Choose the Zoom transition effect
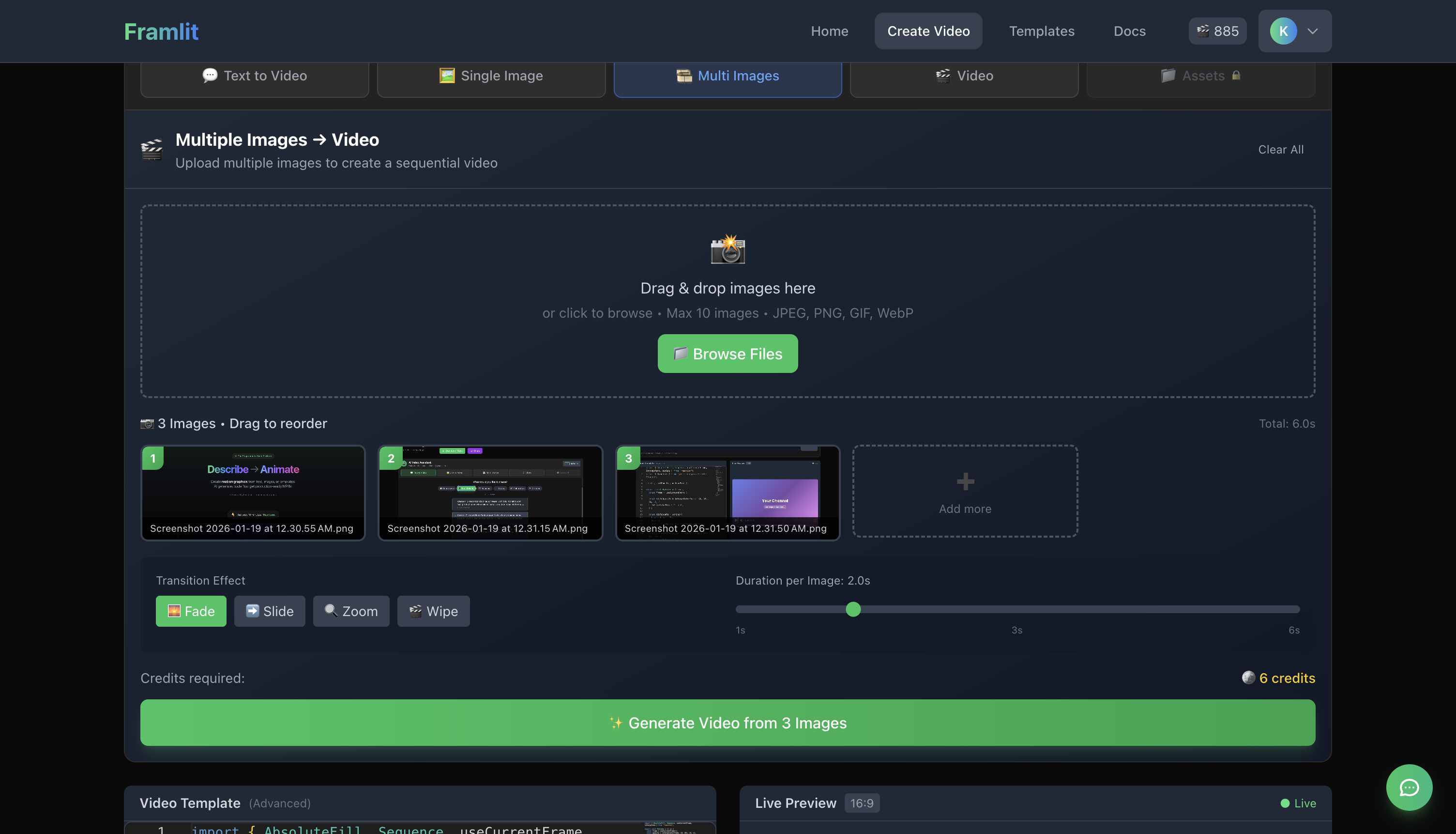This screenshot has width=1456, height=834. (351, 611)
